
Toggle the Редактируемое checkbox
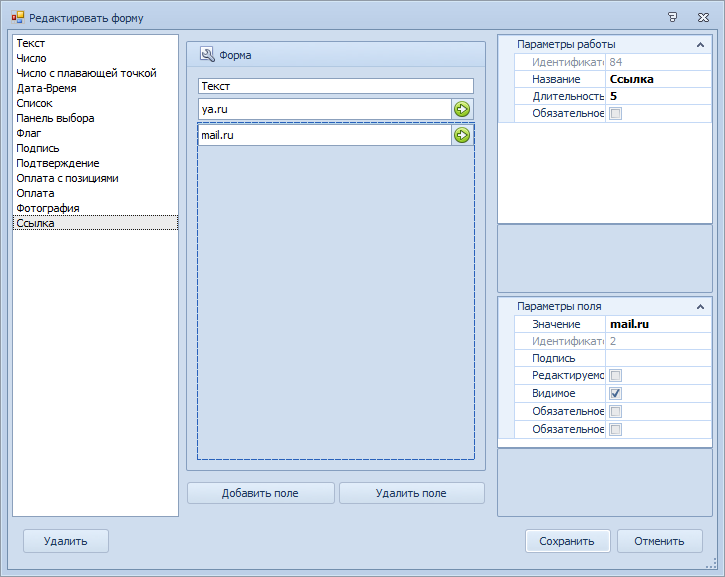pyautogui.click(x=615, y=375)
